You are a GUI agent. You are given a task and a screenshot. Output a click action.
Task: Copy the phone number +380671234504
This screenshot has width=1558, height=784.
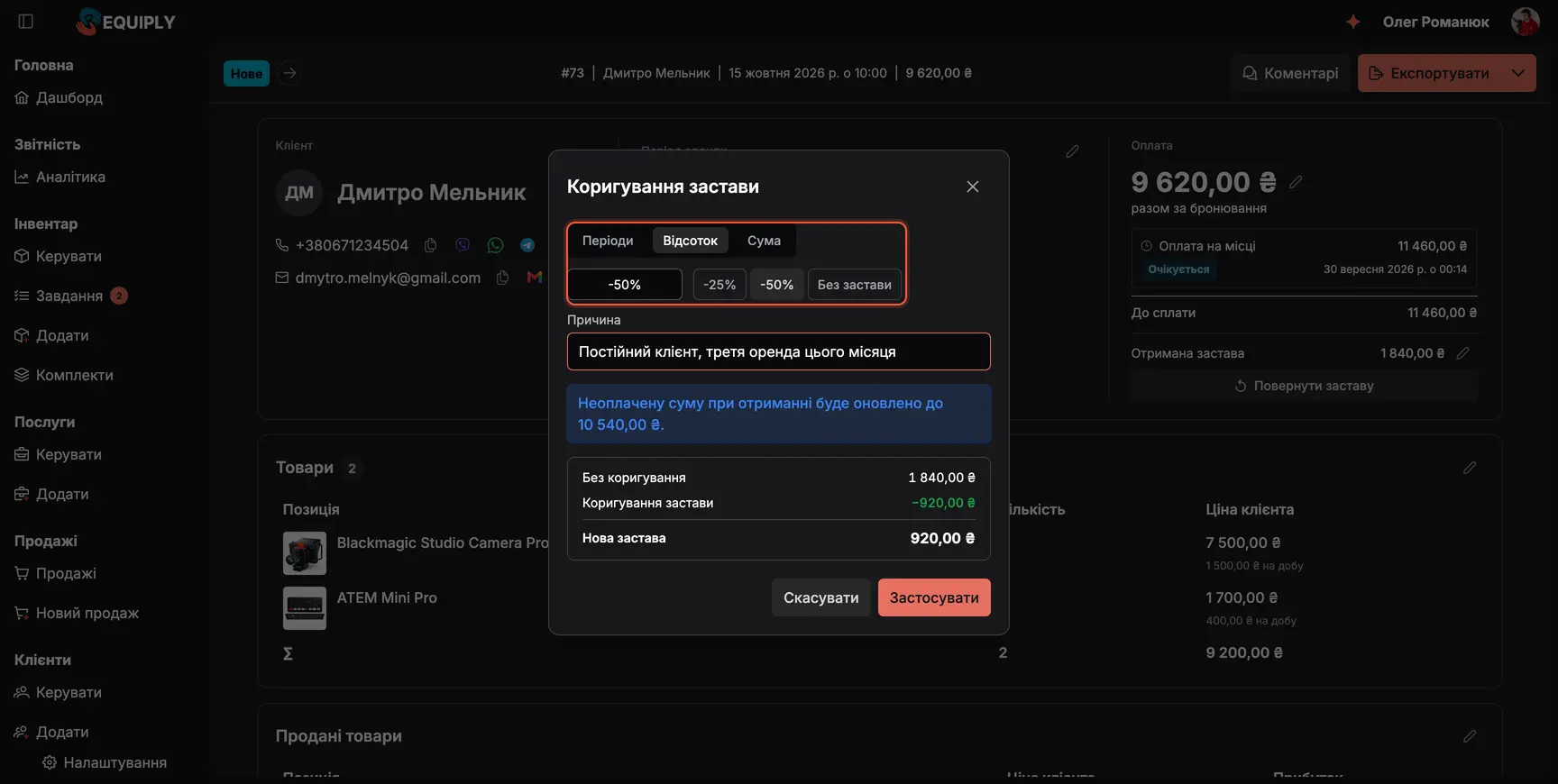[431, 245]
